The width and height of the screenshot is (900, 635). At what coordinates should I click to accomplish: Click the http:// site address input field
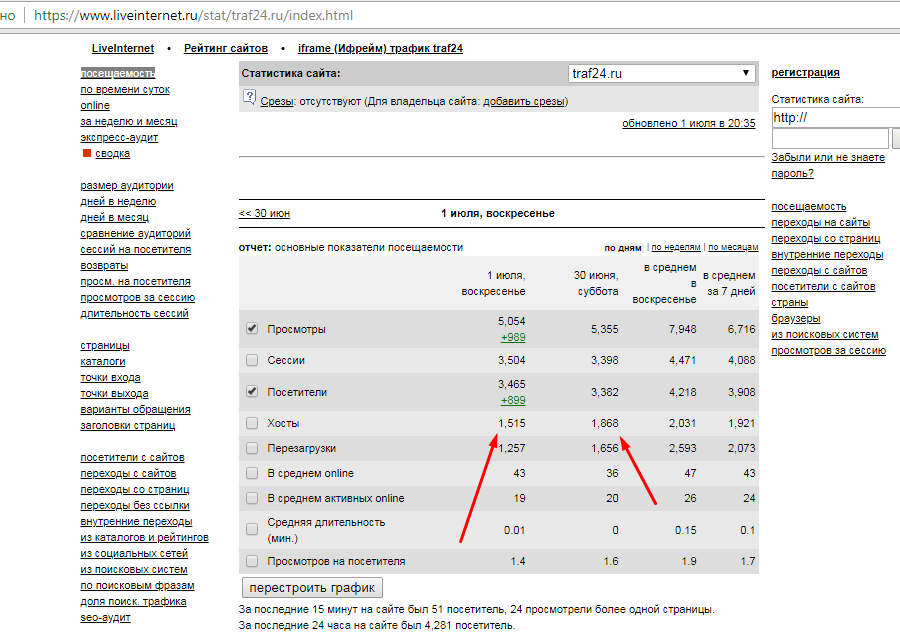coord(836,117)
